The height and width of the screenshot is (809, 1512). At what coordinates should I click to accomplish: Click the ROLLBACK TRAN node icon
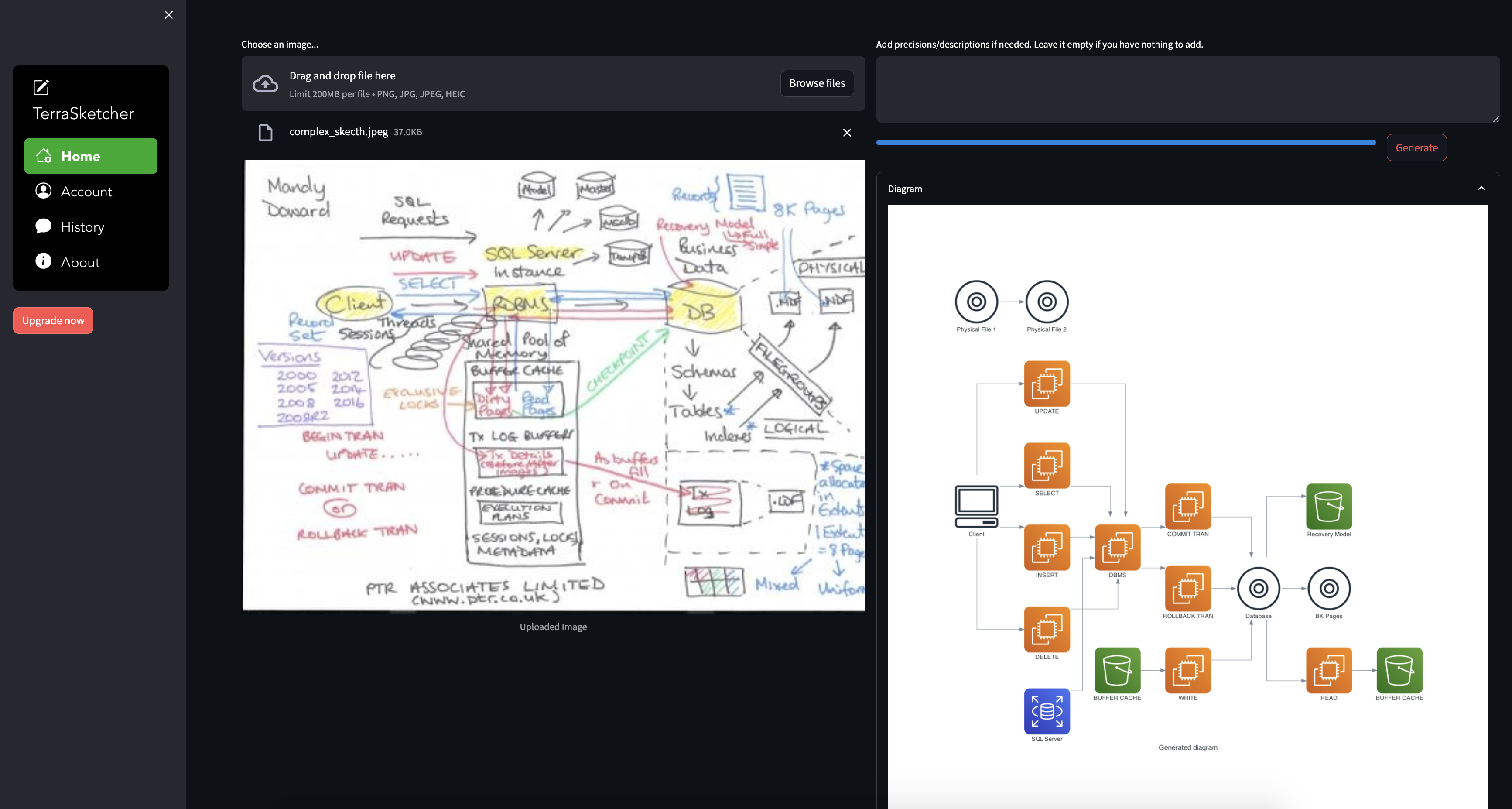[1188, 588]
